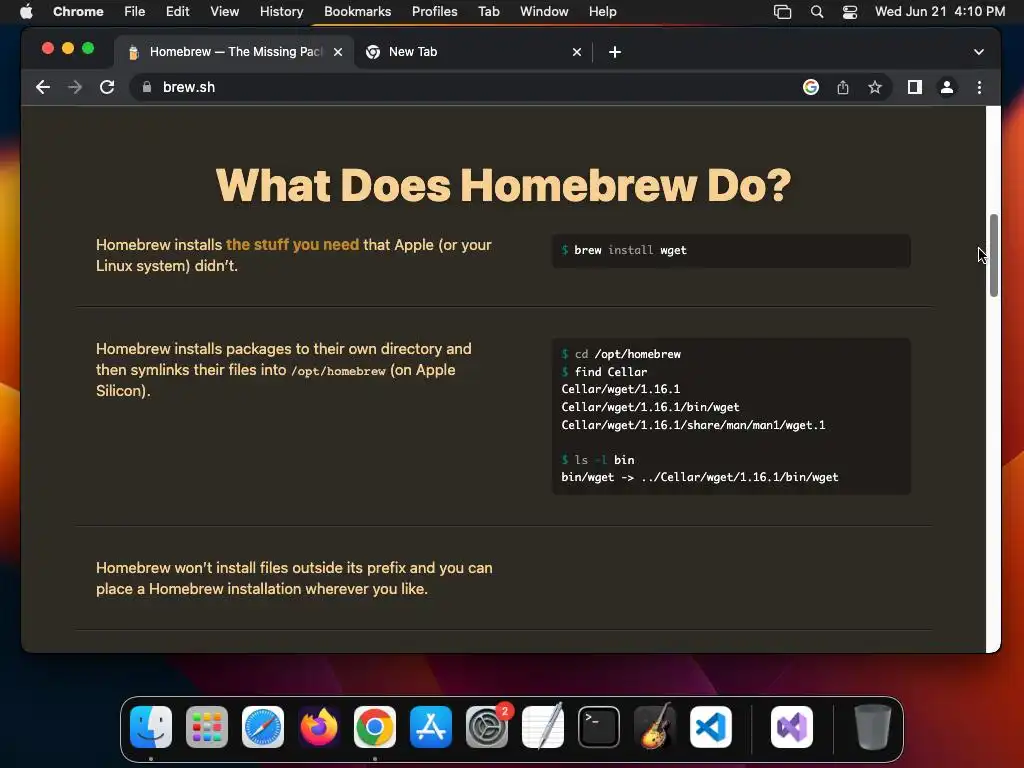Image resolution: width=1024 pixels, height=768 pixels.
Task: Launch Safari from the Dock
Action: (263, 727)
